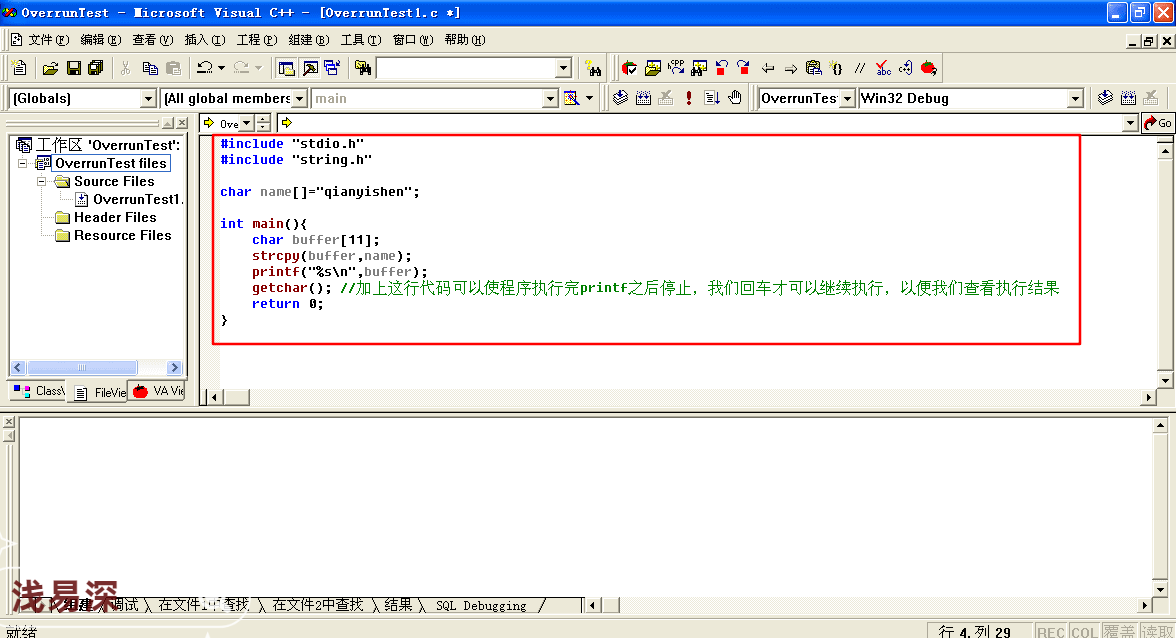Switch to the VA View tab
This screenshot has width=1176, height=638.
[x=158, y=391]
